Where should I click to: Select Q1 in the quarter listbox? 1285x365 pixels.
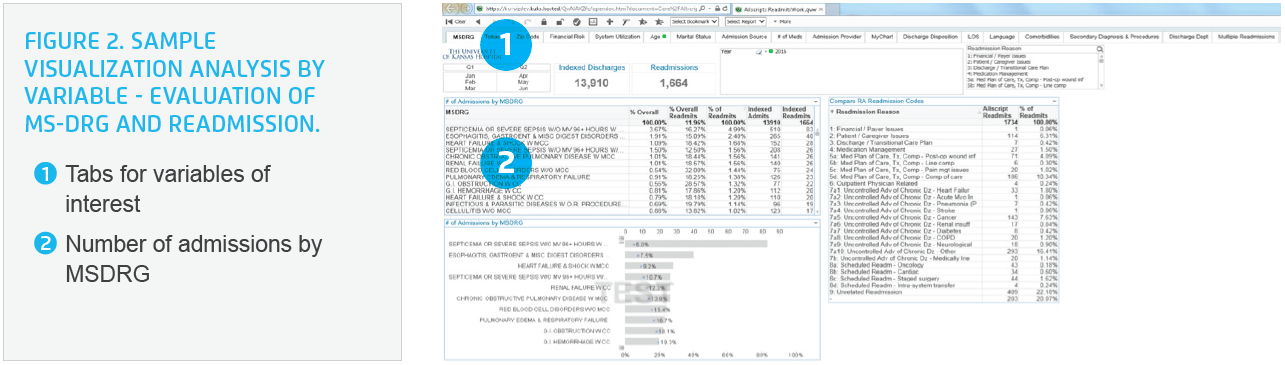tap(470, 66)
